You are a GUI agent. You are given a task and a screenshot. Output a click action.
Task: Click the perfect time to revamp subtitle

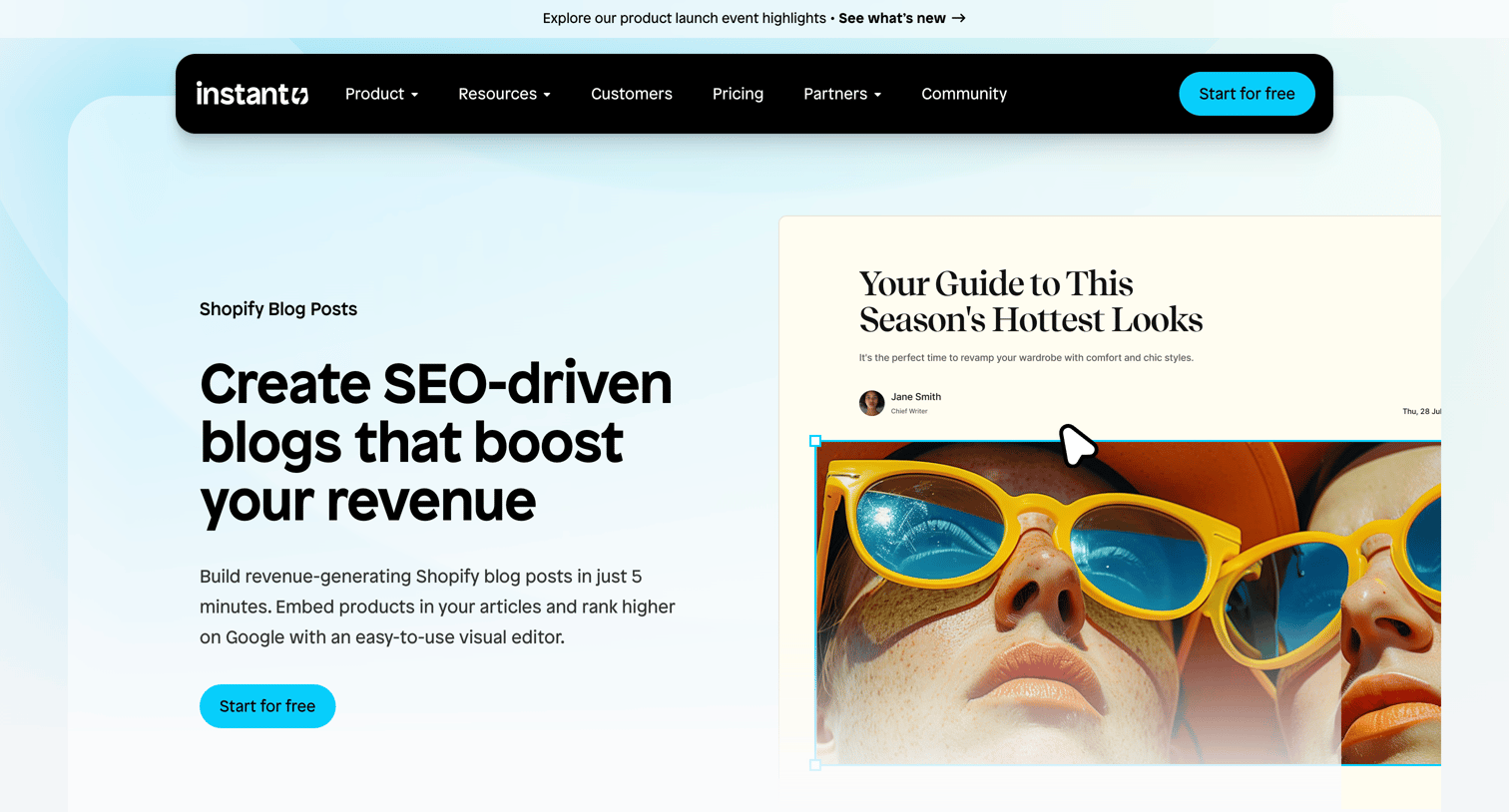1026,357
